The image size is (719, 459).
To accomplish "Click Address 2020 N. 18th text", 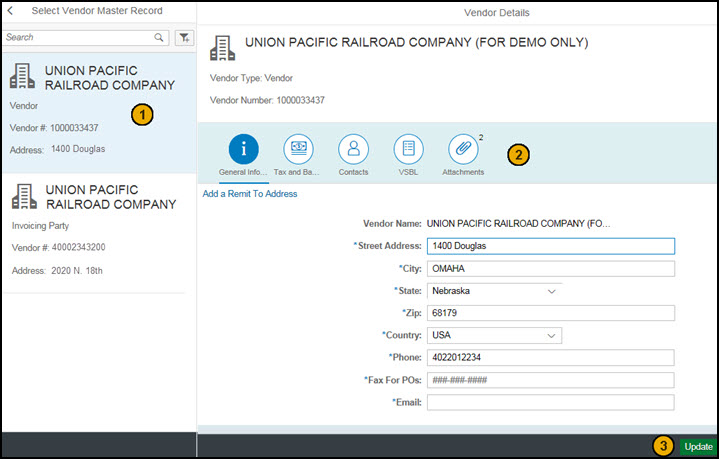I will (57, 271).
